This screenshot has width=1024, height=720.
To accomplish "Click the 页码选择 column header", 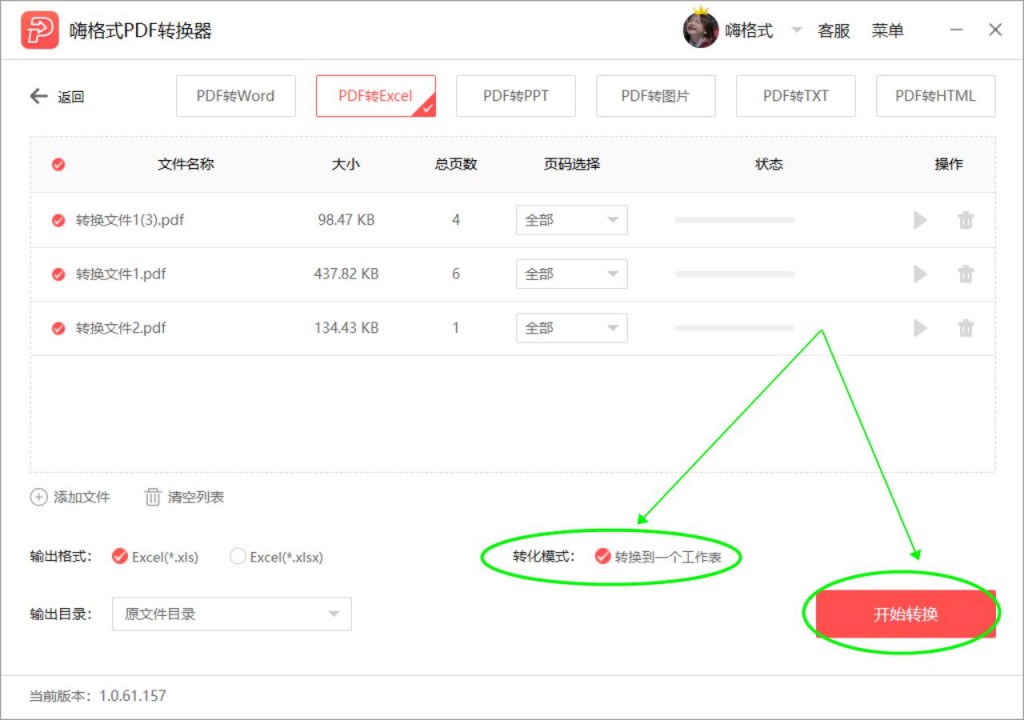I will [572, 164].
